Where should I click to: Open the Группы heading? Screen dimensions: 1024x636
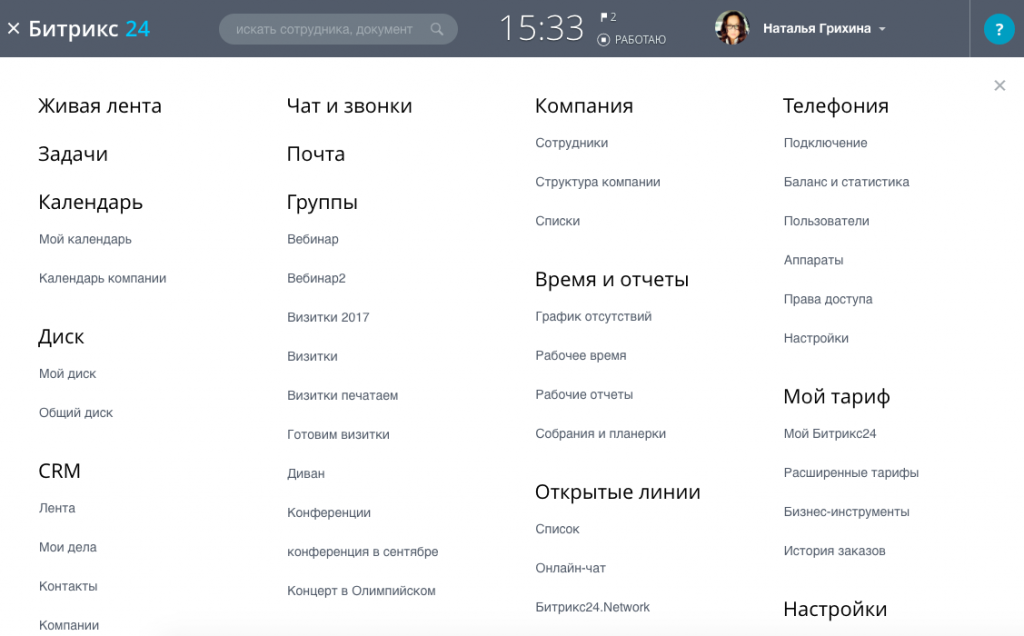pos(322,202)
